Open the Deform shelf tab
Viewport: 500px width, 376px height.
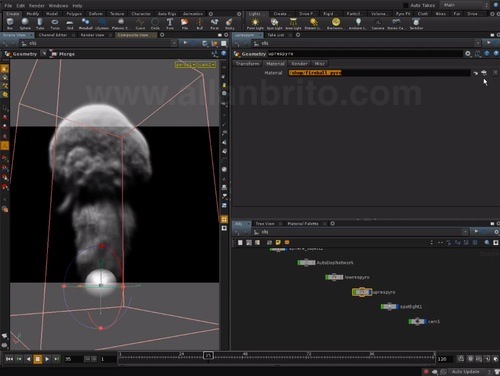tap(96, 14)
